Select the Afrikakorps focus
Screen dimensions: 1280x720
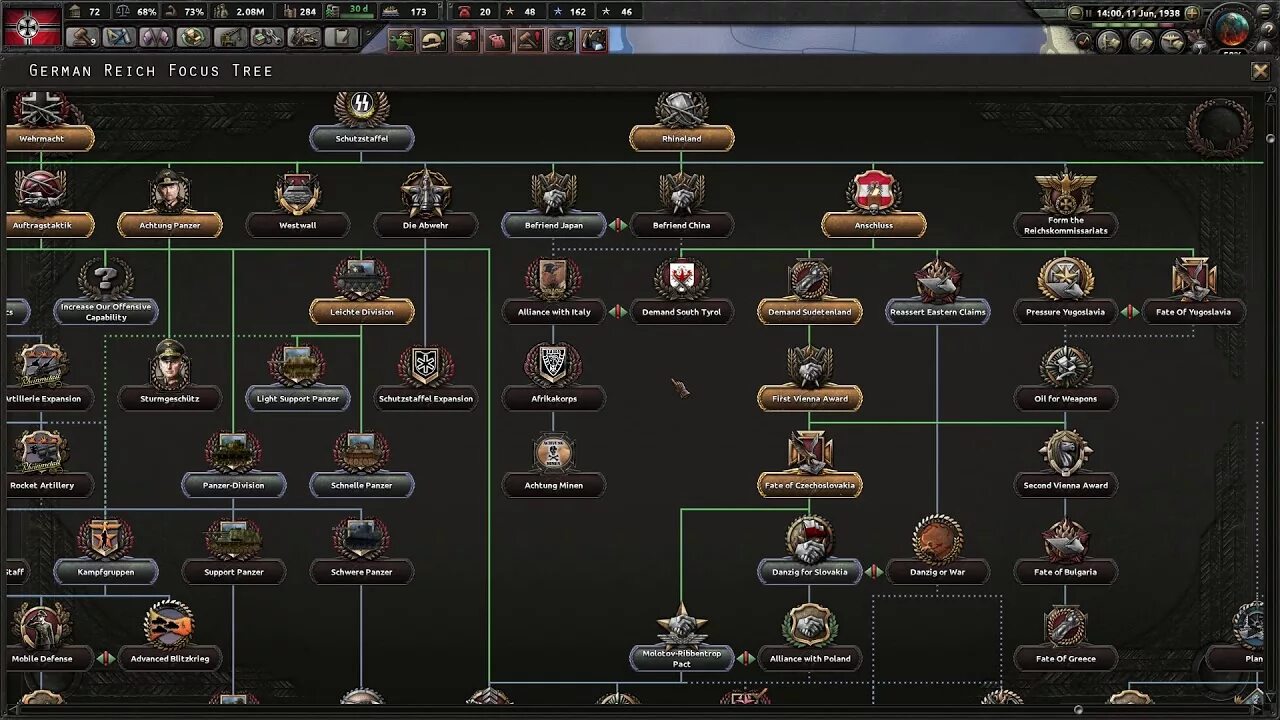coord(554,398)
